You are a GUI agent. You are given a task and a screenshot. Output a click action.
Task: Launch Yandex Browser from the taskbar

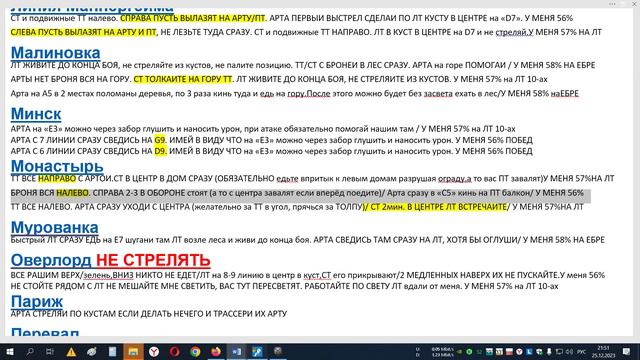coord(154,352)
